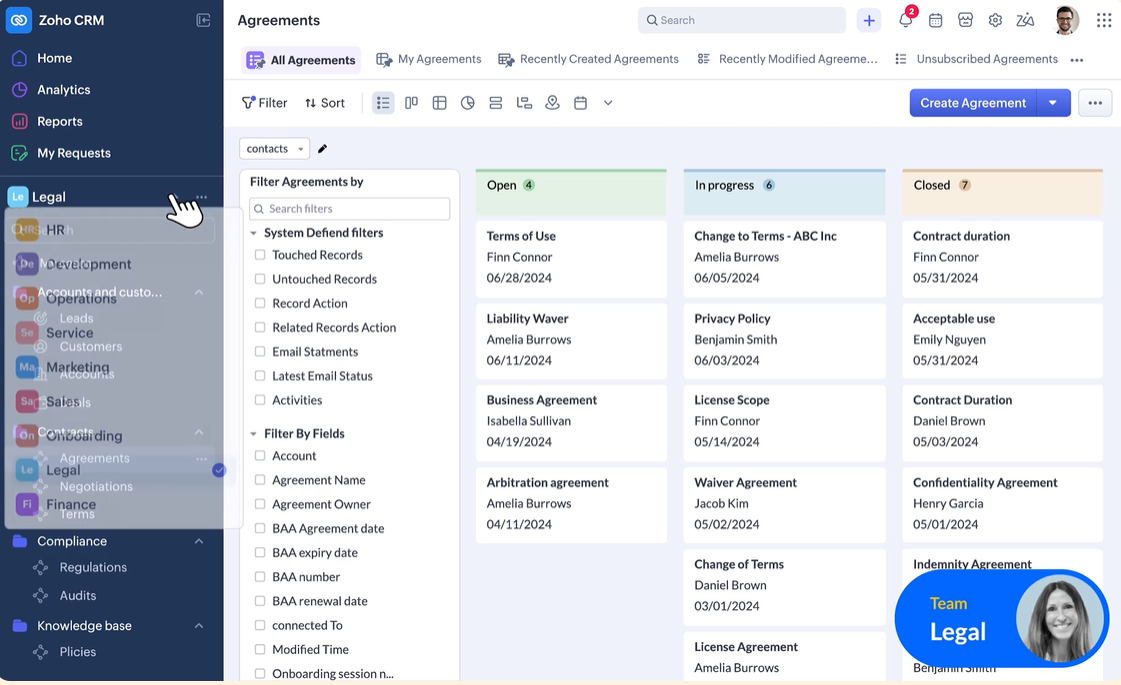Switch to map location view icon
The image size is (1121, 685).
tap(552, 103)
